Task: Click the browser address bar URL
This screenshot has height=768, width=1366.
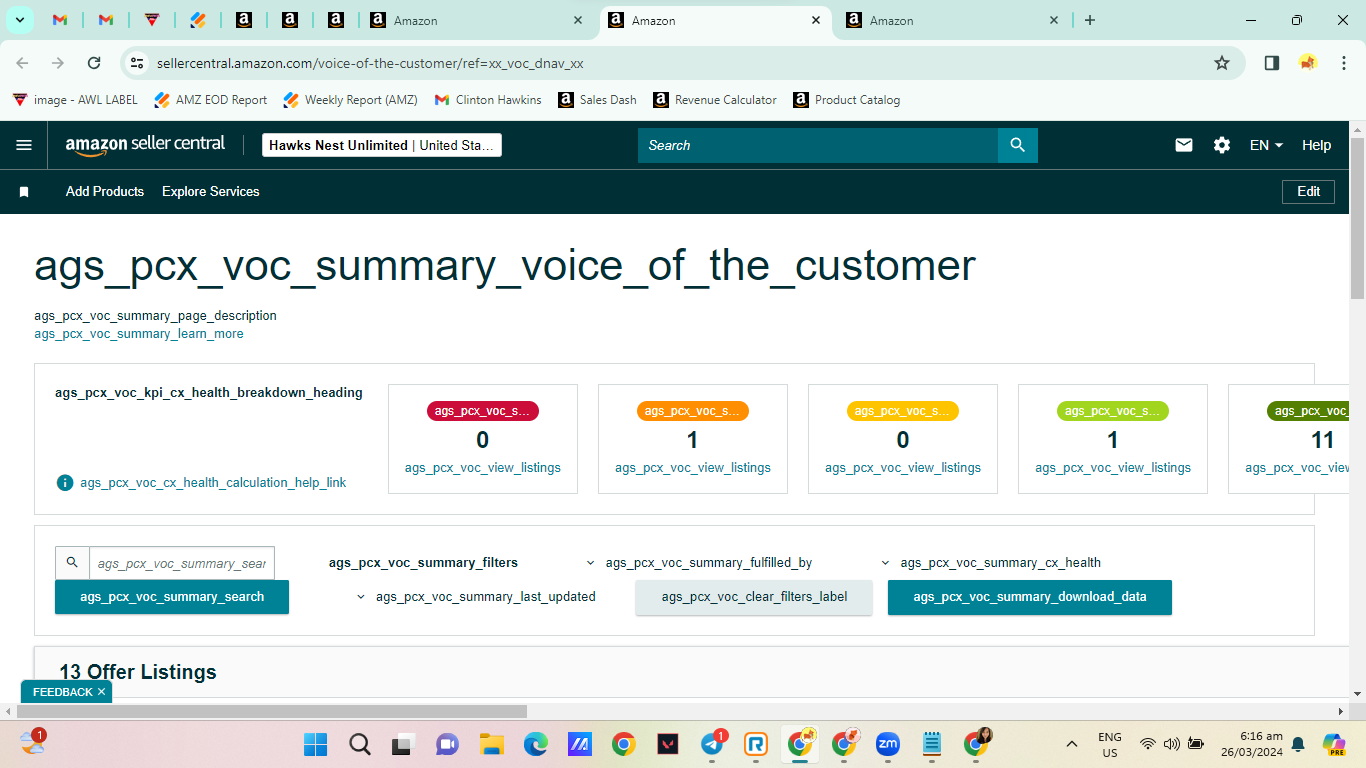Action: coord(370,63)
